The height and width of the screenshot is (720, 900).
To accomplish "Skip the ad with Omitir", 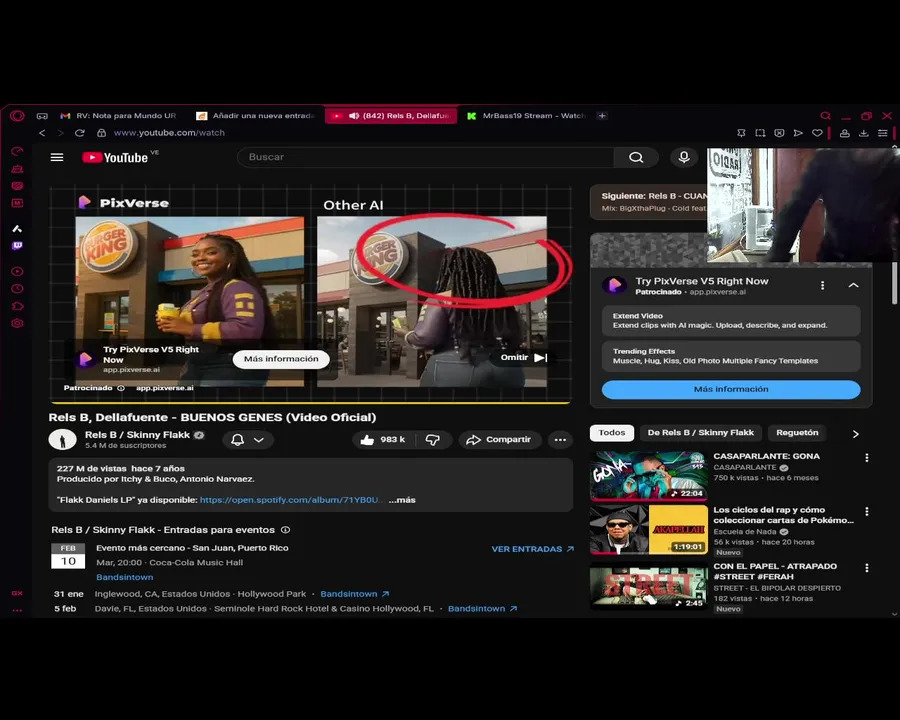I will [523, 358].
